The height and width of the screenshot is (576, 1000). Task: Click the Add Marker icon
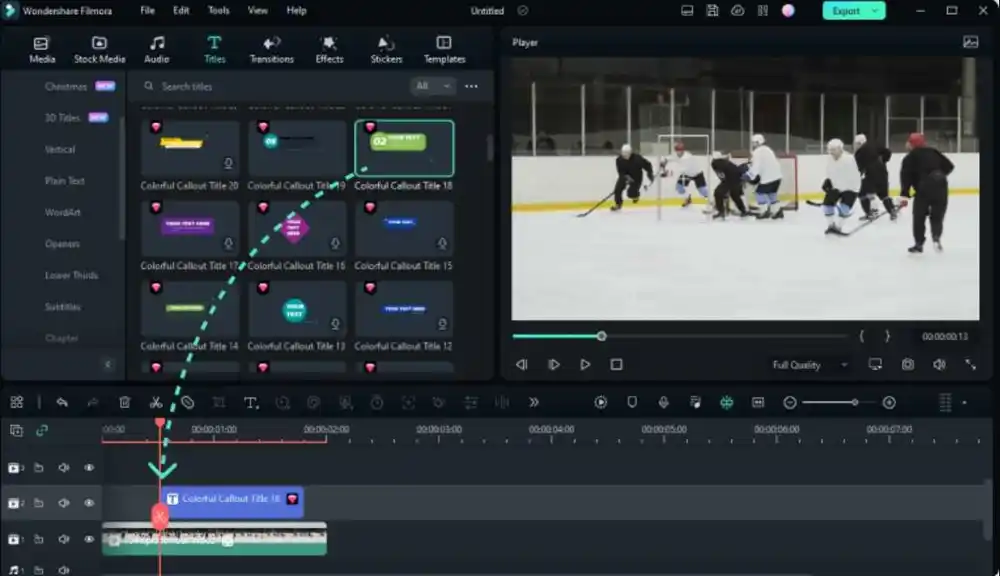point(630,402)
